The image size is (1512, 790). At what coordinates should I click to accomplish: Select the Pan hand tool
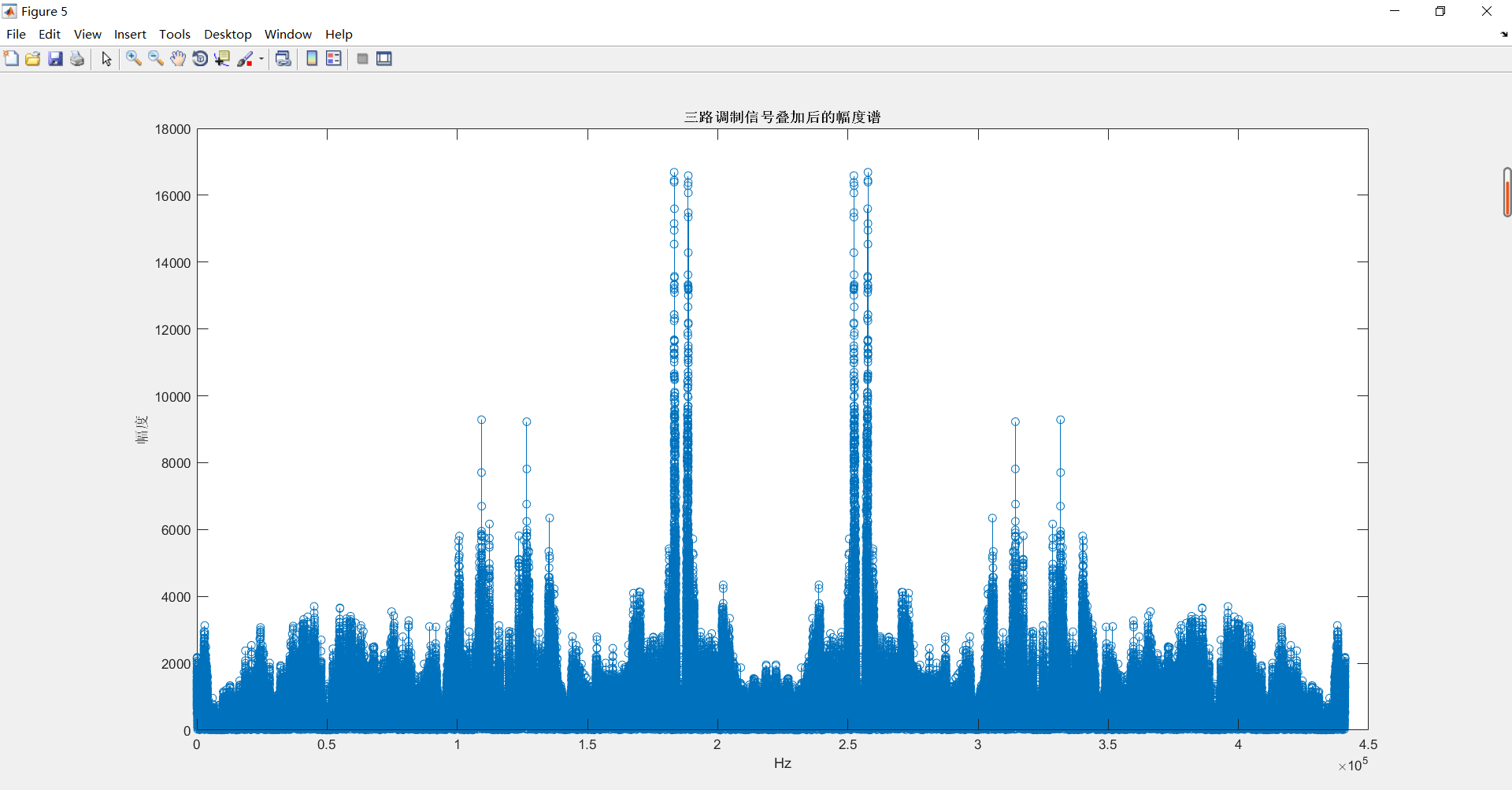178,59
